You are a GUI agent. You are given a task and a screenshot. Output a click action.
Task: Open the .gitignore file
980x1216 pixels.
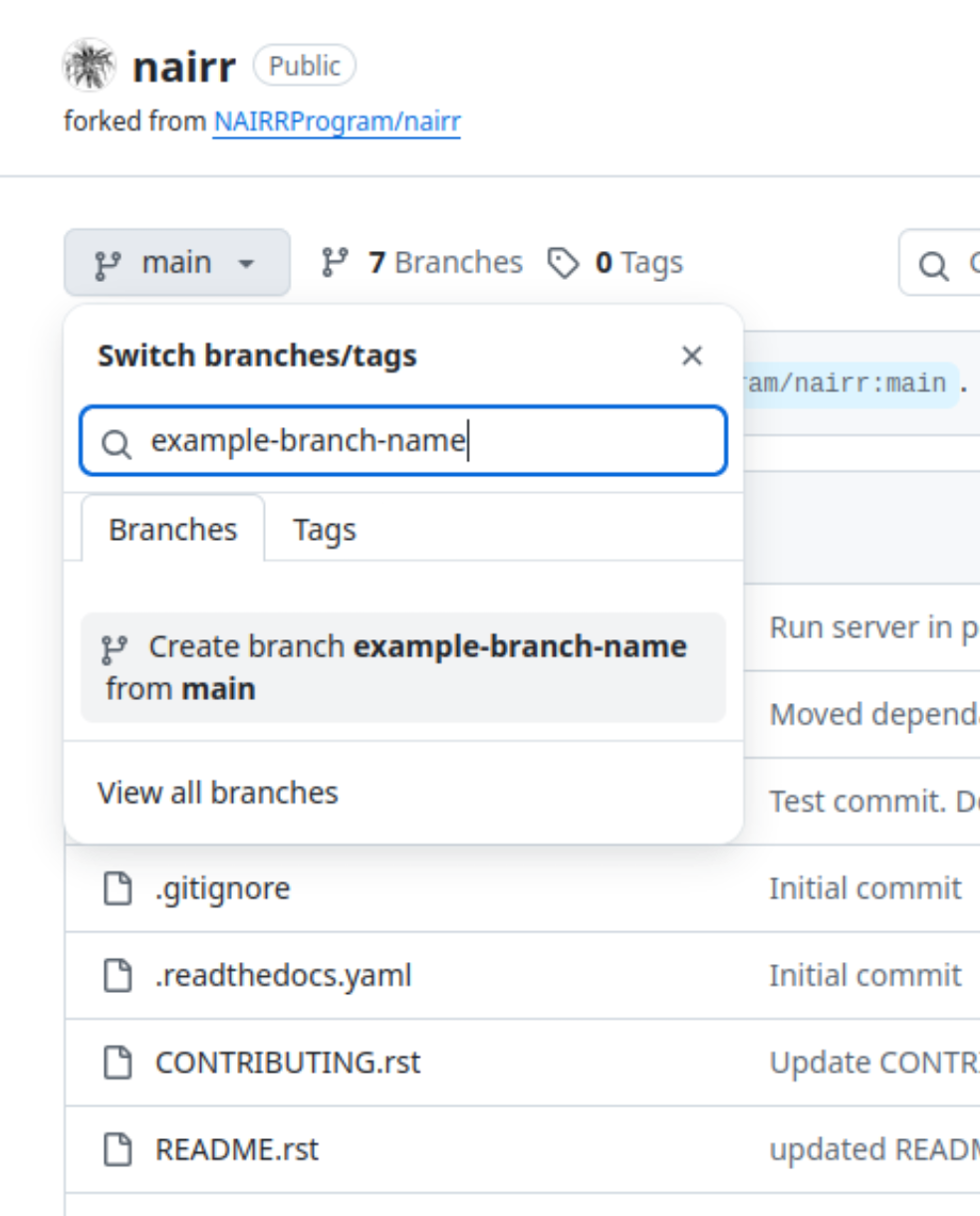[223, 888]
